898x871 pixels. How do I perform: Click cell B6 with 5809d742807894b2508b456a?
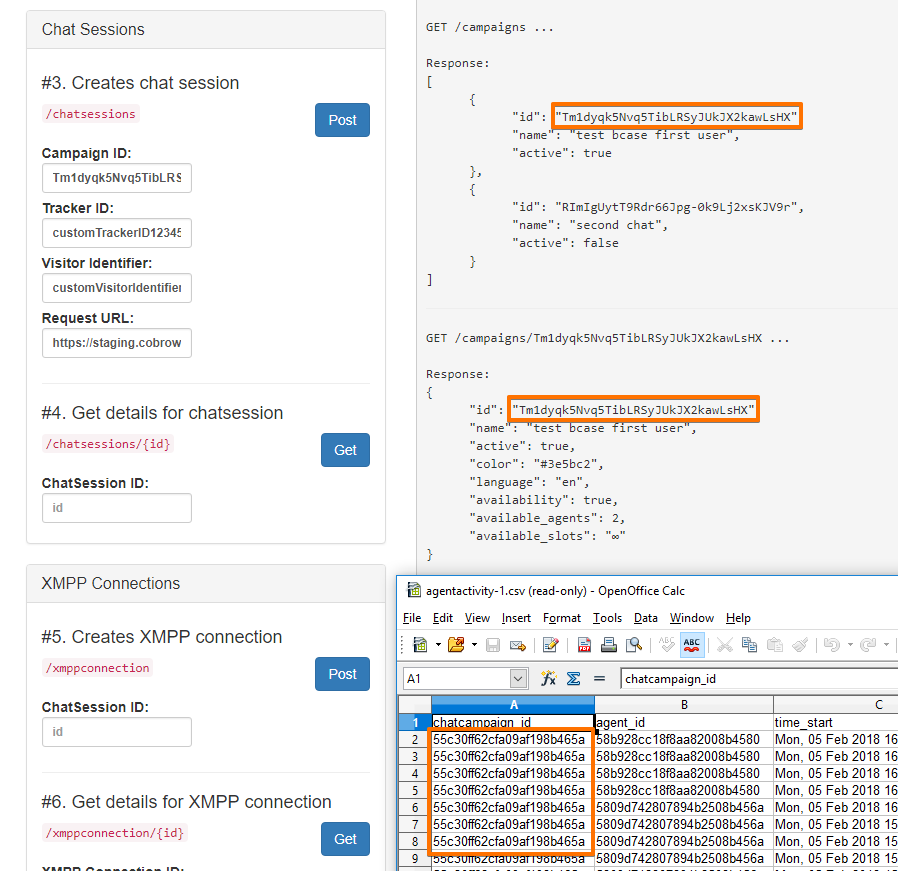pyautogui.click(x=684, y=807)
